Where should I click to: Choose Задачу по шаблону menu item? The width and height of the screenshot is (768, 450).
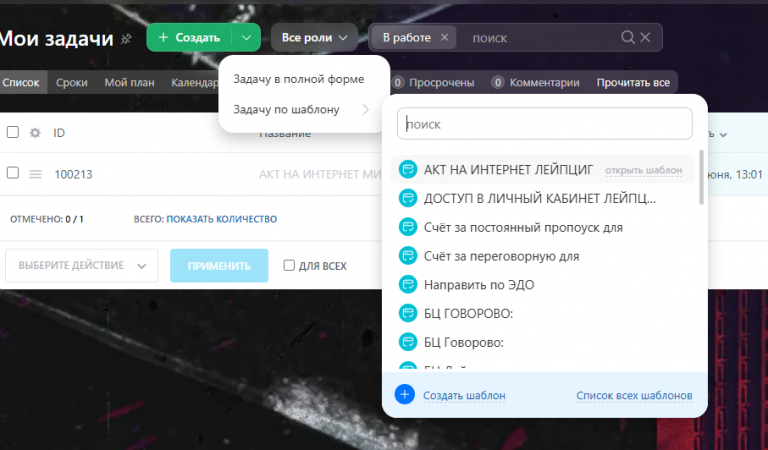(x=287, y=109)
